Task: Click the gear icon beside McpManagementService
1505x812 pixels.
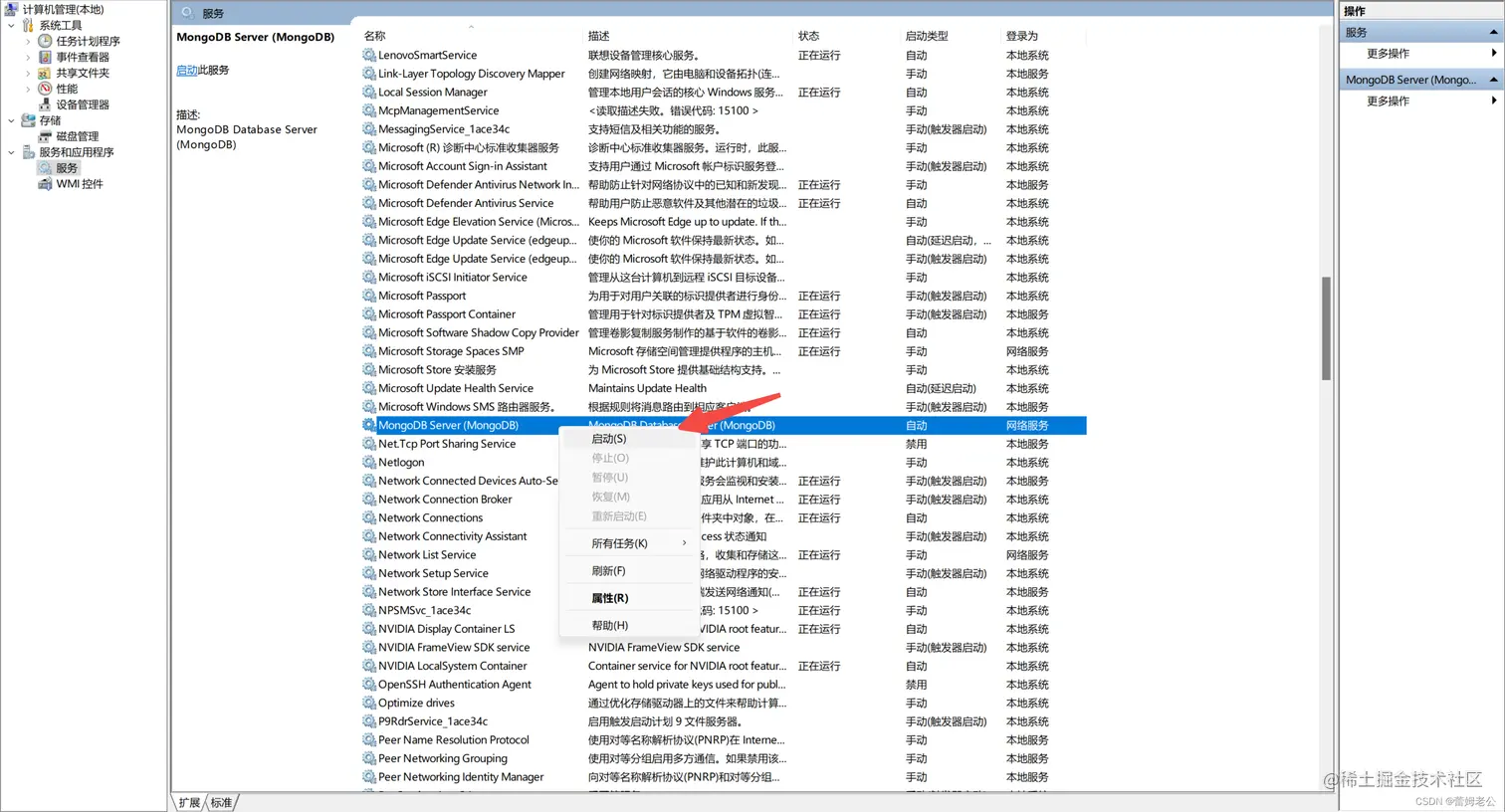Action: click(369, 110)
